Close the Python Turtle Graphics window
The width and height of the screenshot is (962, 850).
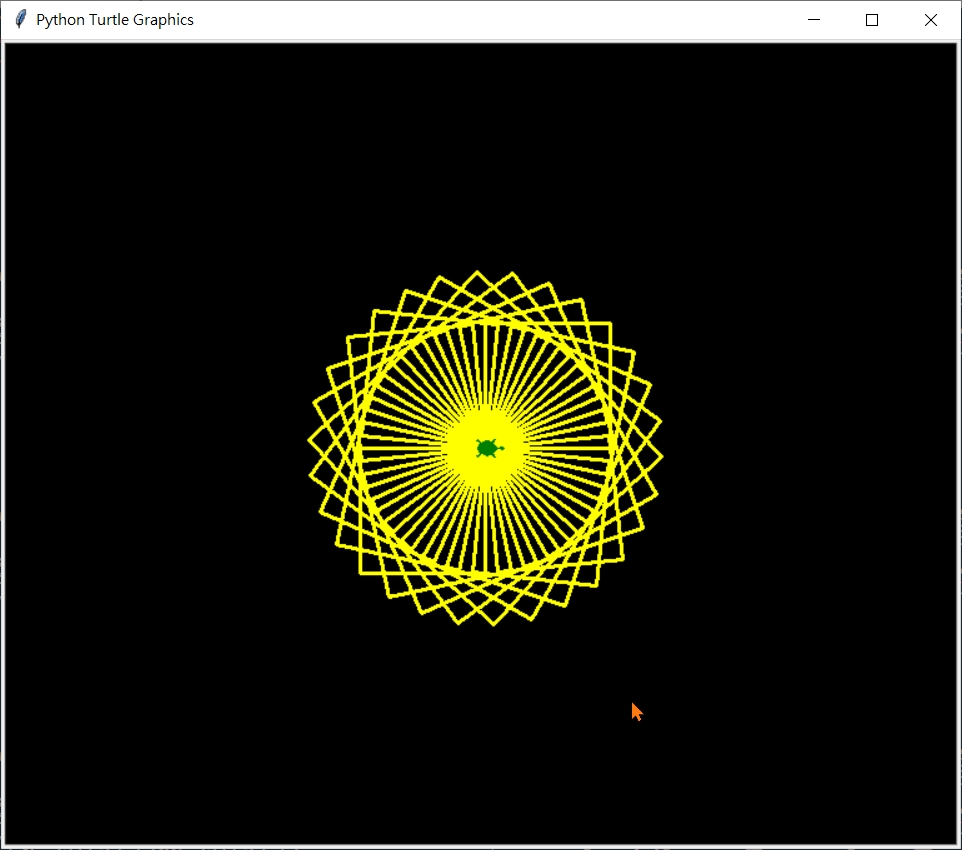pyautogui.click(x=930, y=19)
